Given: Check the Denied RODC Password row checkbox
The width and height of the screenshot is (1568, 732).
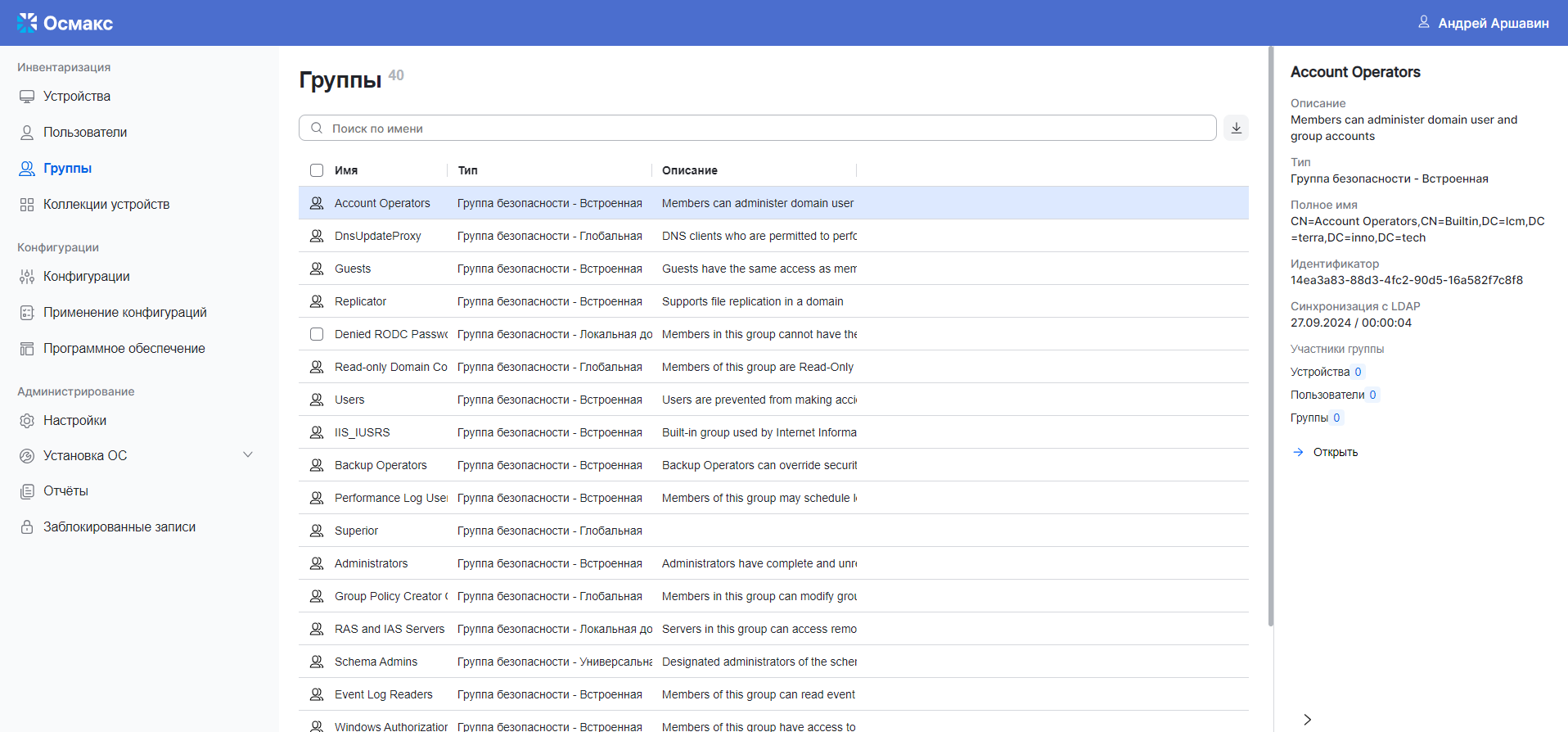Looking at the screenshot, I should pos(317,334).
